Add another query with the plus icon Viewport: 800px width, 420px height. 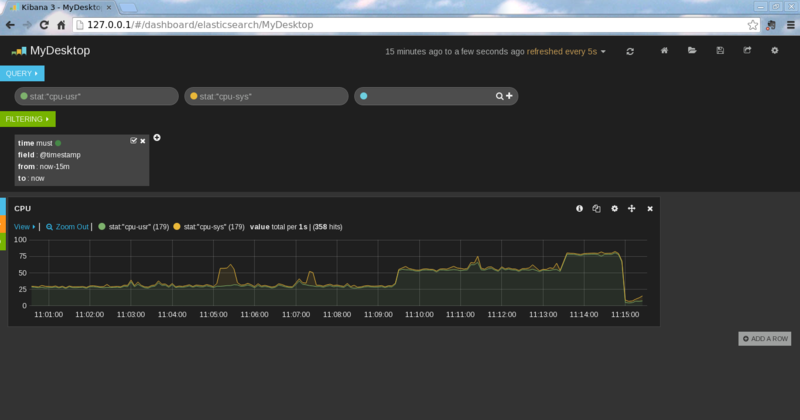(509, 96)
